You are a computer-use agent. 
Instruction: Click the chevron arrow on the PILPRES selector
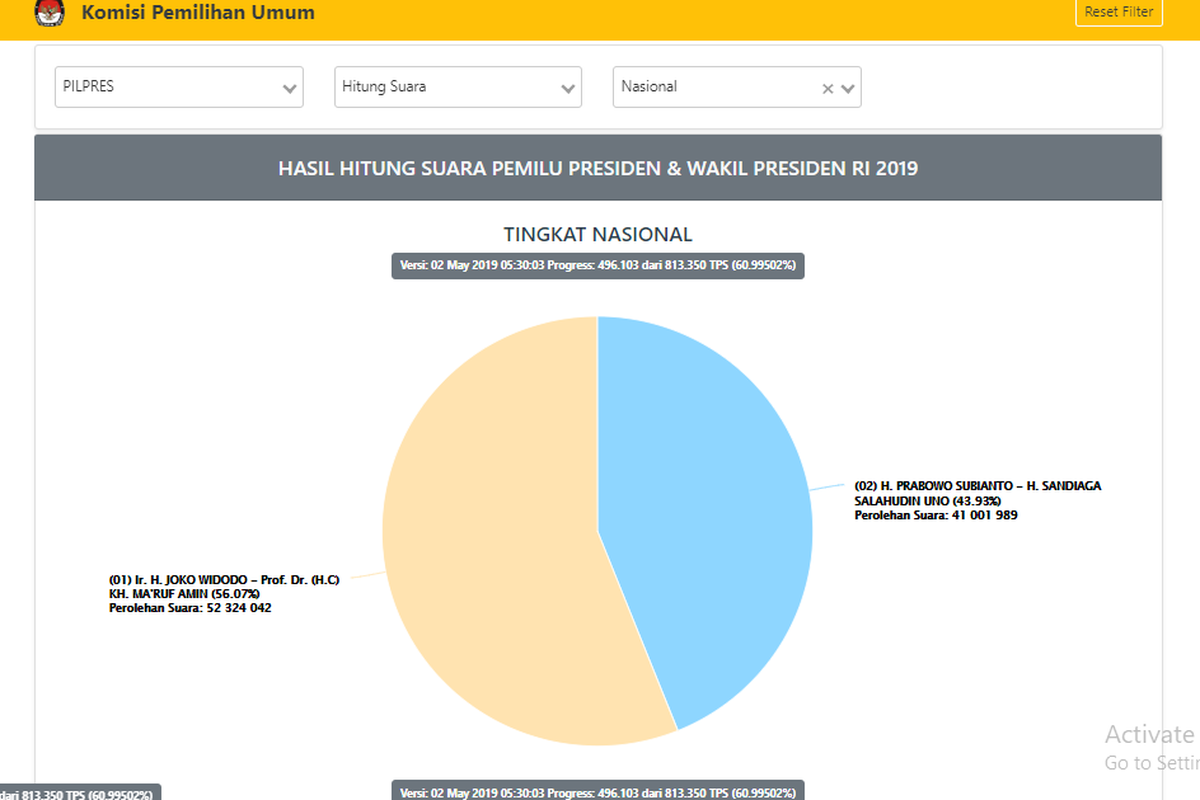(289, 87)
